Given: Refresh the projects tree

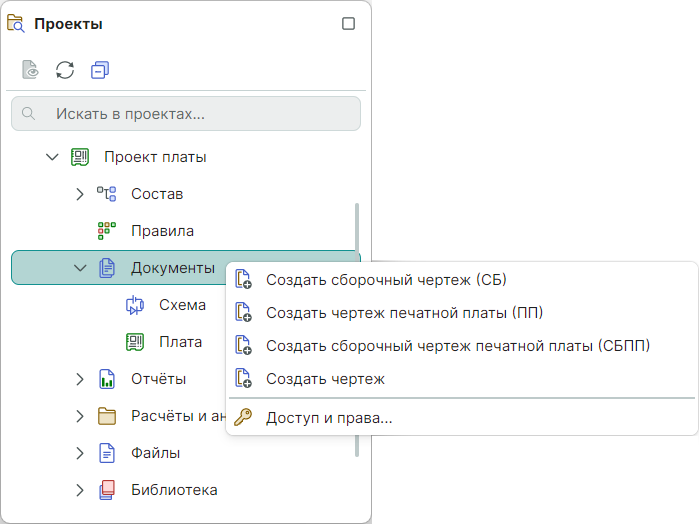Looking at the screenshot, I should [x=65, y=70].
